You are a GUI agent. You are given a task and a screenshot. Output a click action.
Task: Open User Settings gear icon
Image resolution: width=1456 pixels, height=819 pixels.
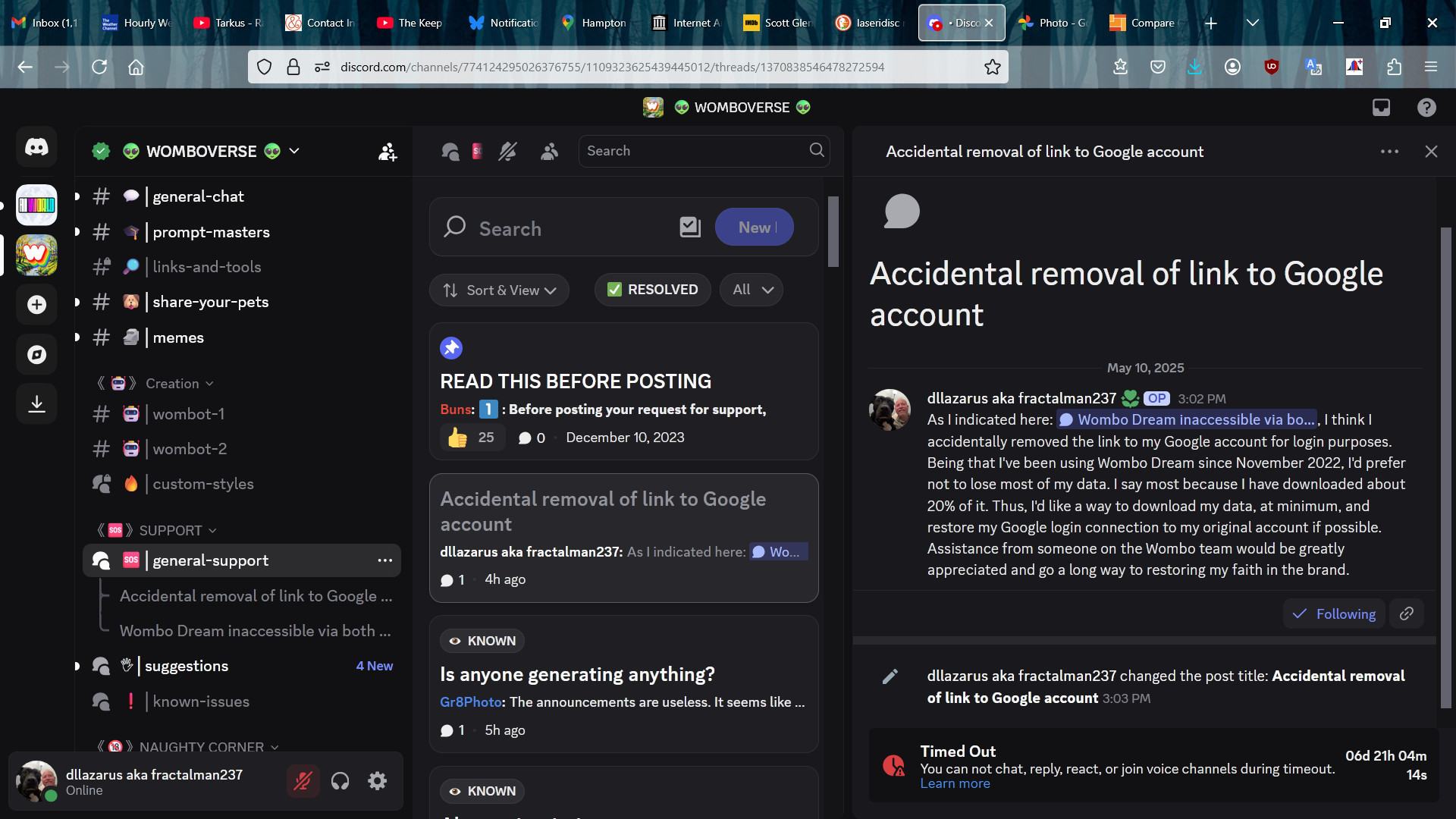tap(377, 781)
